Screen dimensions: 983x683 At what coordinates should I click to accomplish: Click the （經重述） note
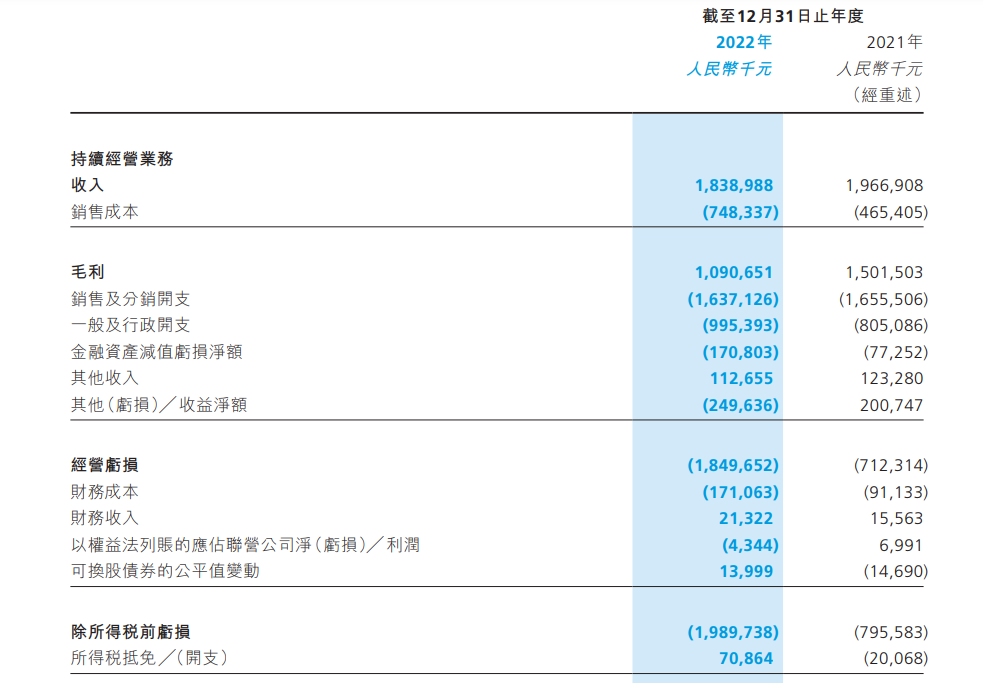(x=887, y=95)
